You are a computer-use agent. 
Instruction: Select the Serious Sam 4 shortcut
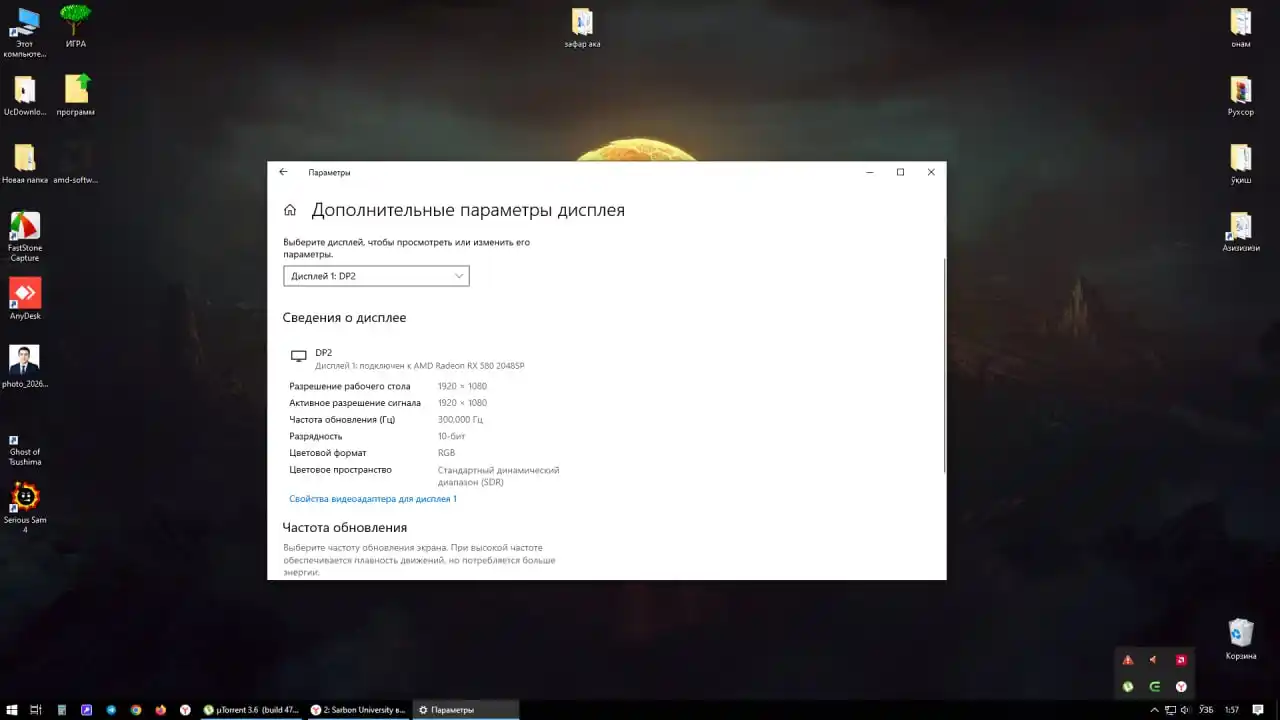[x=25, y=508]
